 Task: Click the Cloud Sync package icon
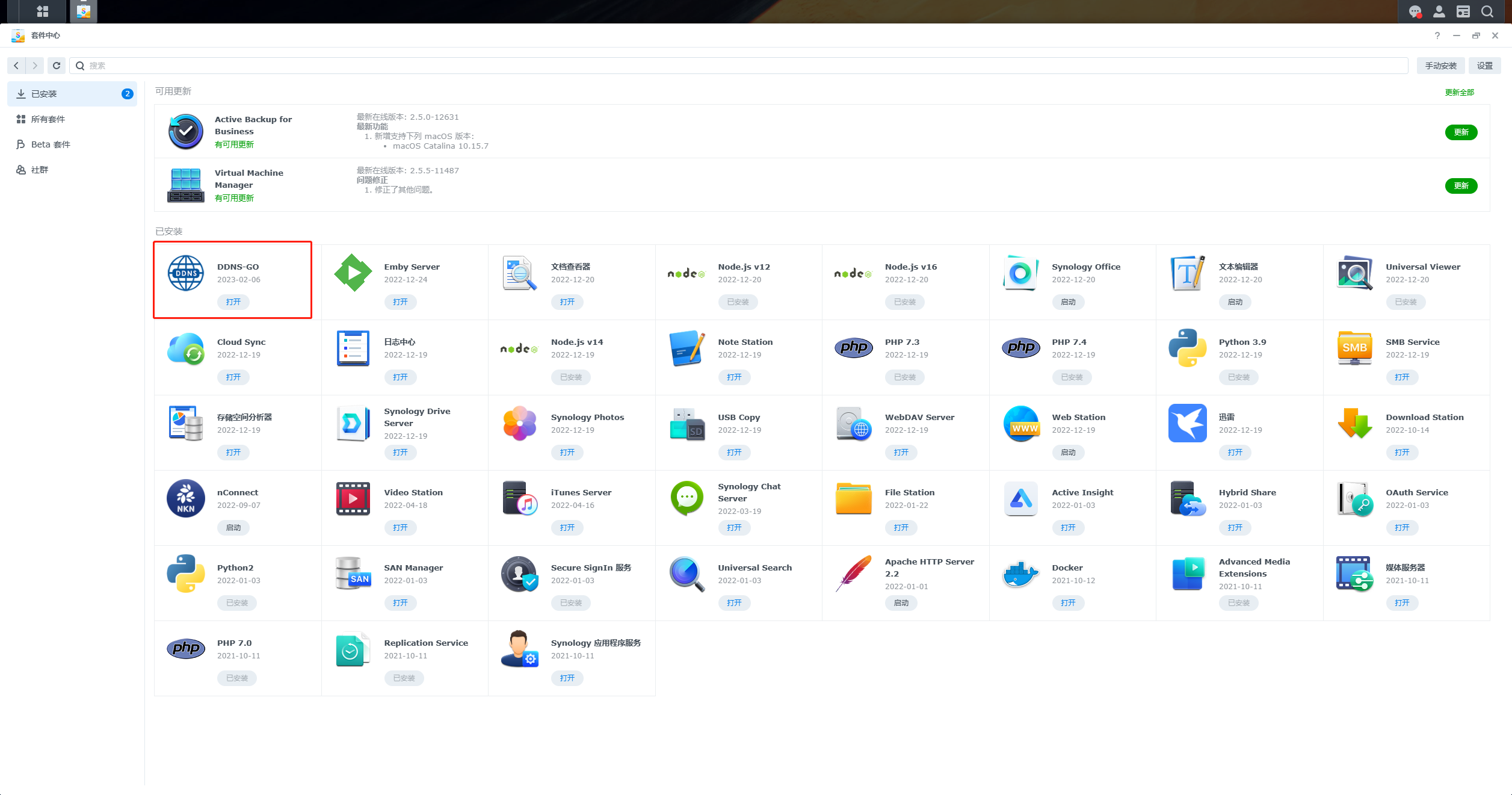coord(185,348)
